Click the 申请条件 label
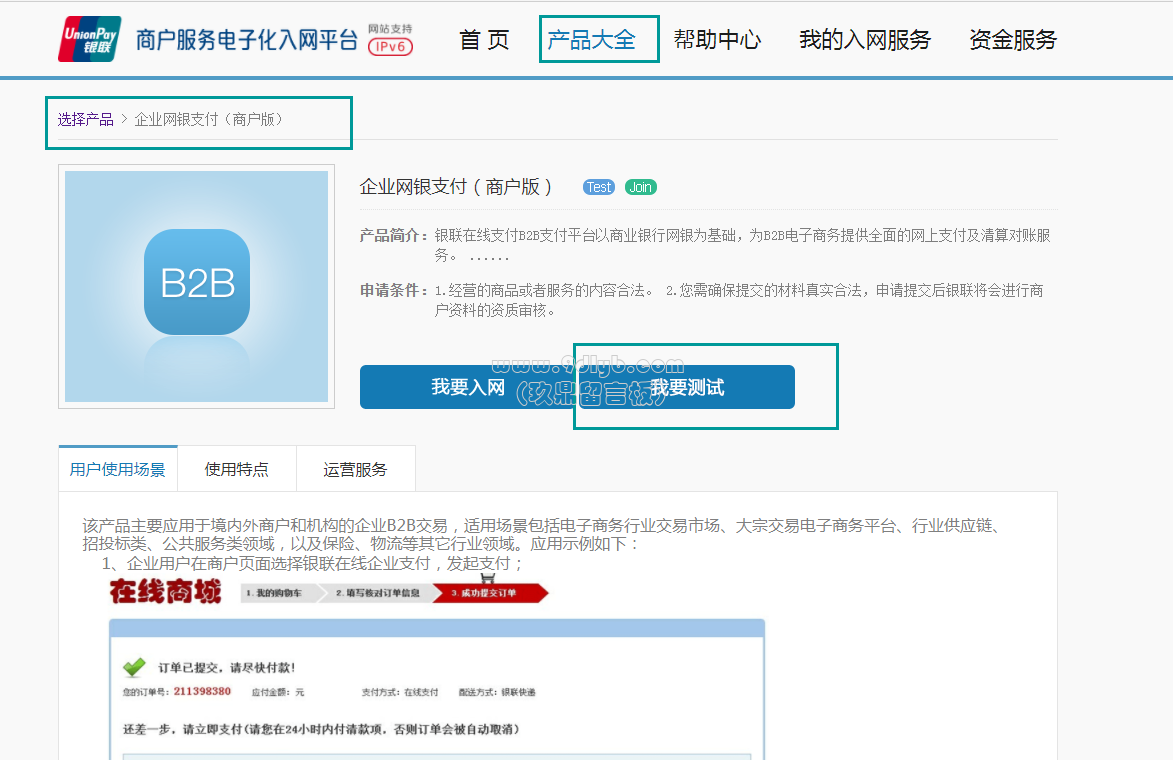1173x760 pixels. (x=393, y=290)
